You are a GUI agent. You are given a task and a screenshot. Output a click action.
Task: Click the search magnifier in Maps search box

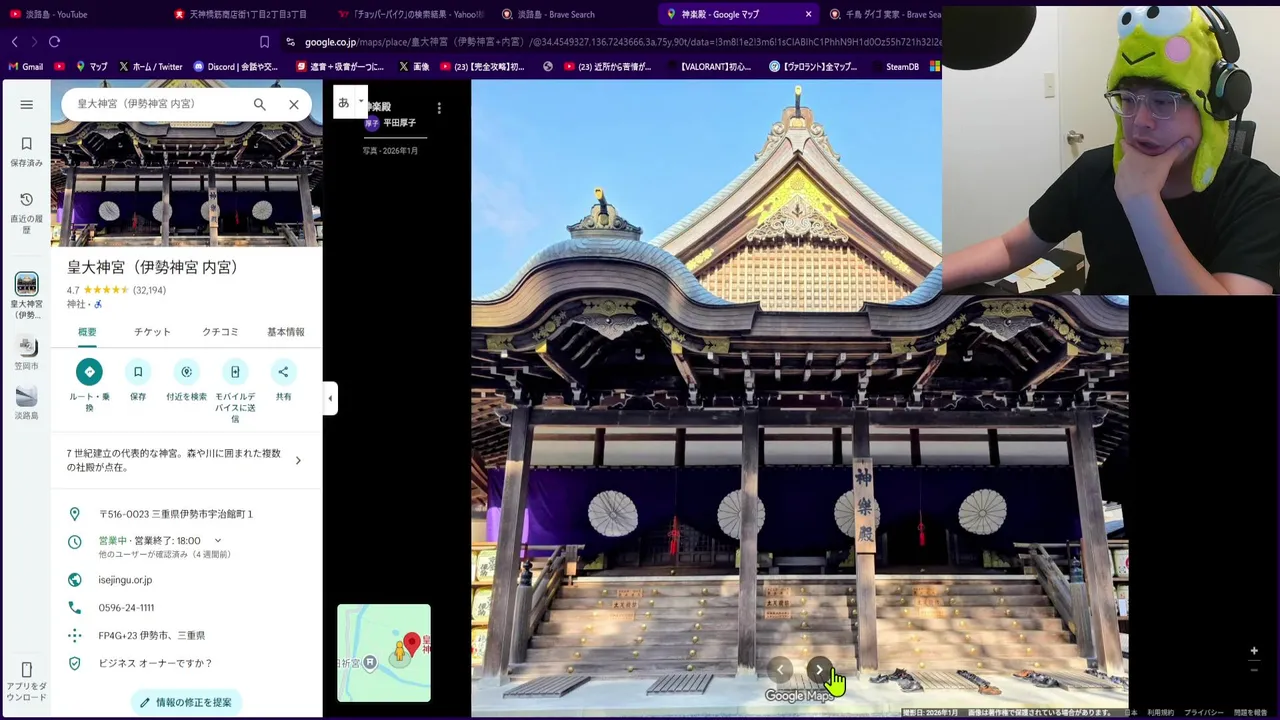coord(259,104)
